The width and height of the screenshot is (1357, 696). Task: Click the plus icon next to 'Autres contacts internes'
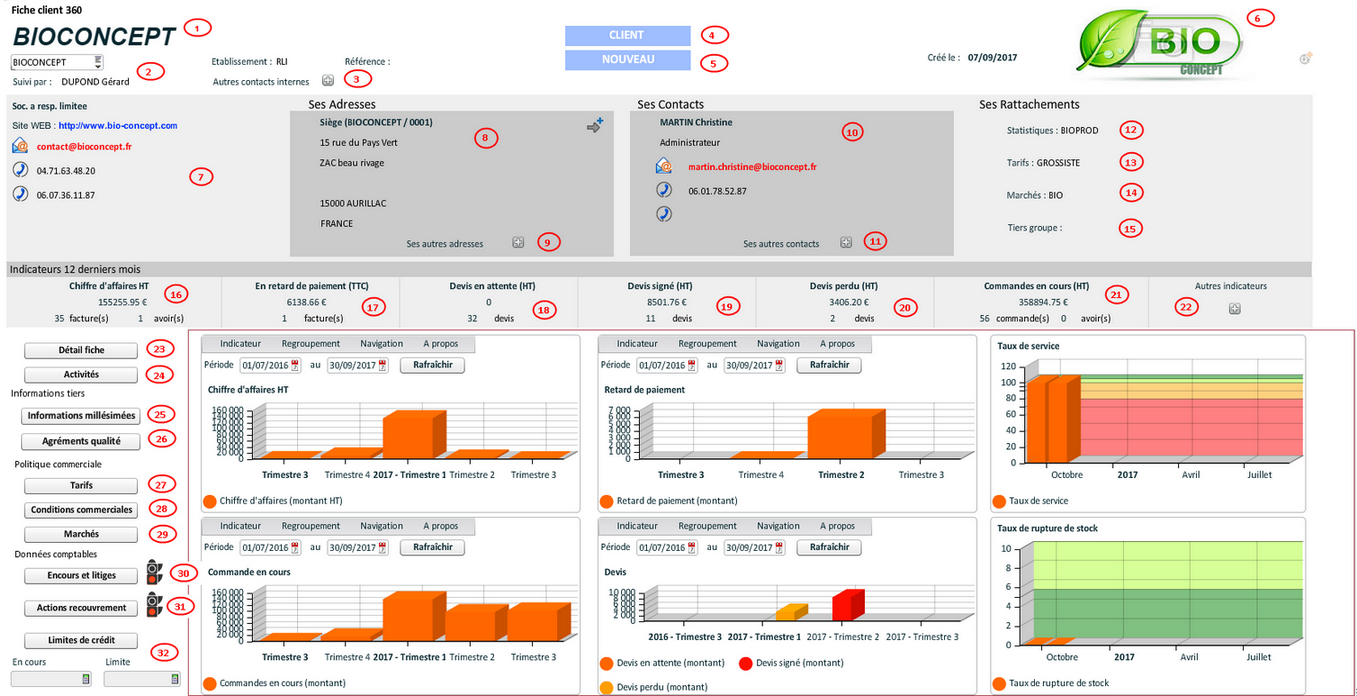pyautogui.click(x=328, y=78)
